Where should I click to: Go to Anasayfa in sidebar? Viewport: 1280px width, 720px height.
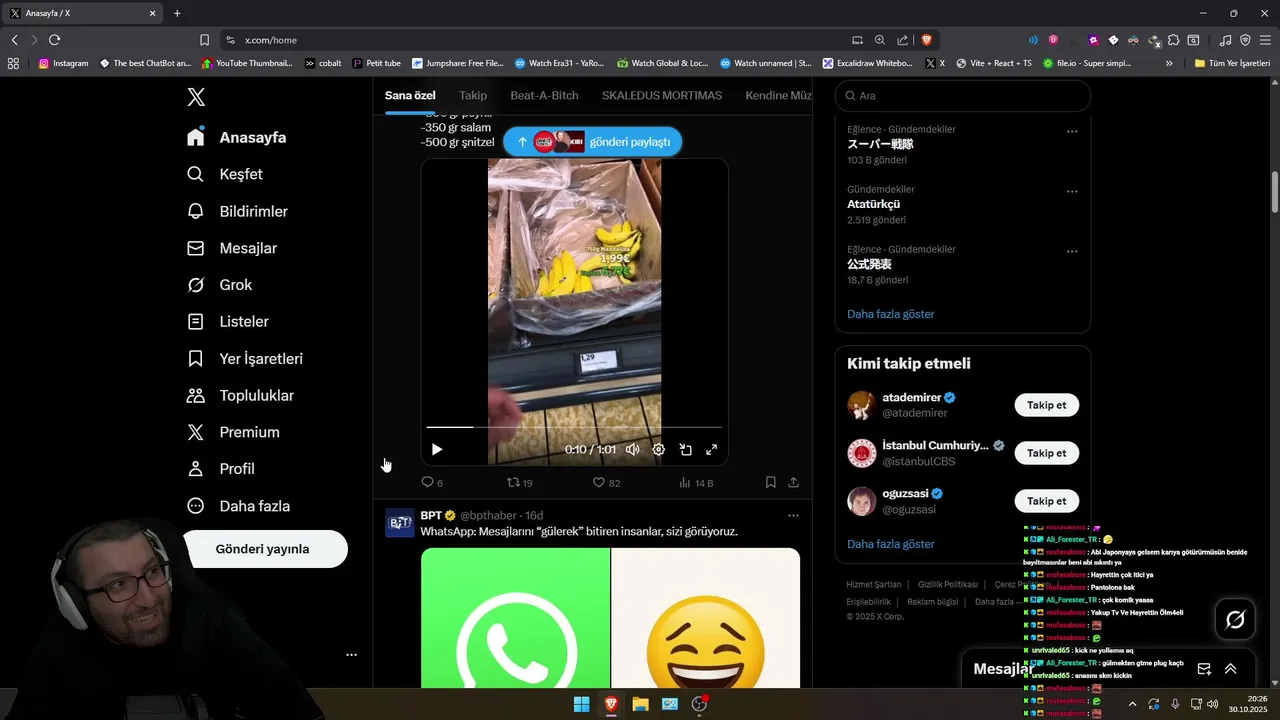point(237,137)
